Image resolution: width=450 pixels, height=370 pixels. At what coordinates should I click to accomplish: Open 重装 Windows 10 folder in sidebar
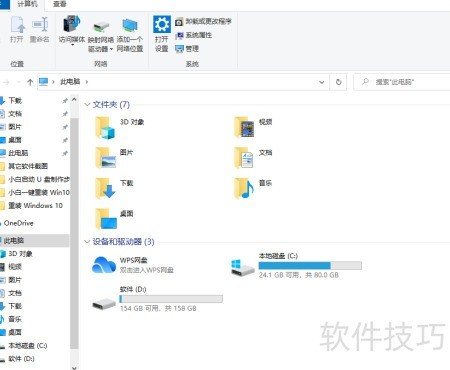(35, 206)
